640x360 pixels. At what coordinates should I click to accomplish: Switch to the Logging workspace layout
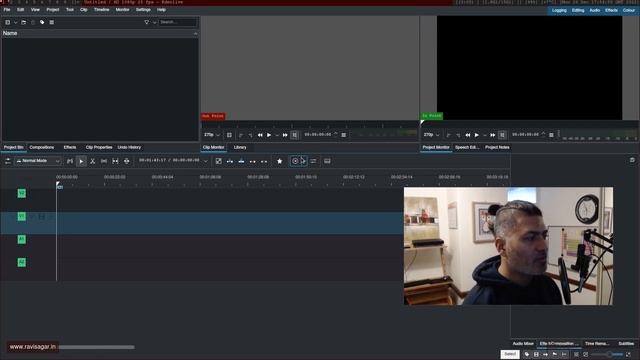tap(559, 10)
